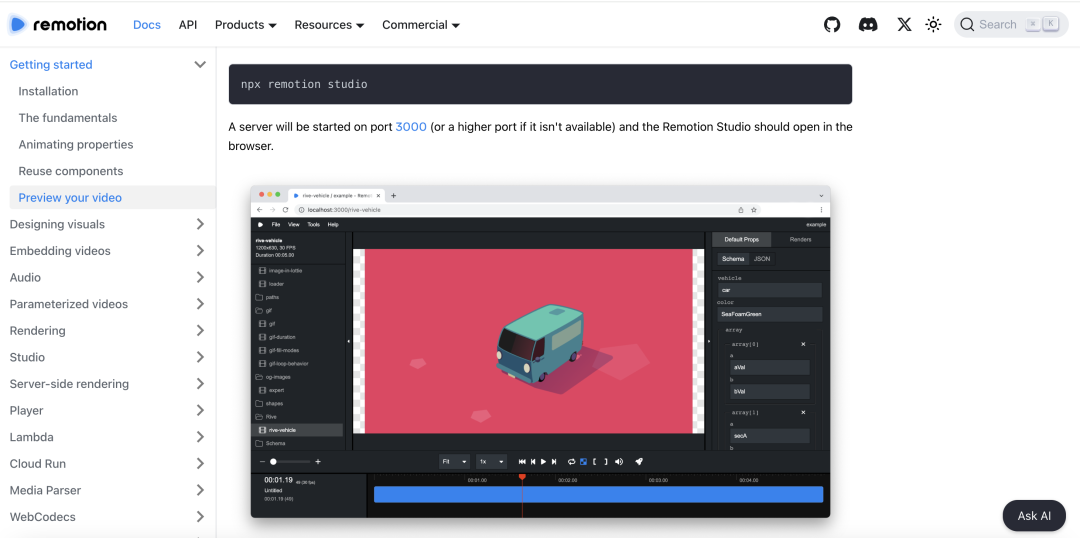Open the X (Twitter) profile icon

tap(904, 25)
